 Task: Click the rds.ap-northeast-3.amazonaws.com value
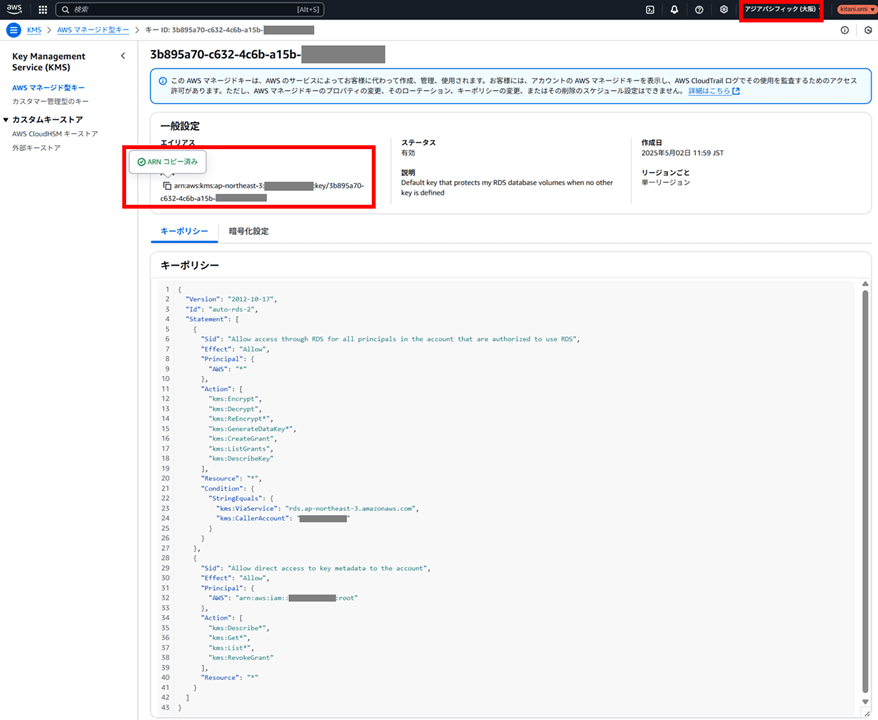[x=352, y=508]
